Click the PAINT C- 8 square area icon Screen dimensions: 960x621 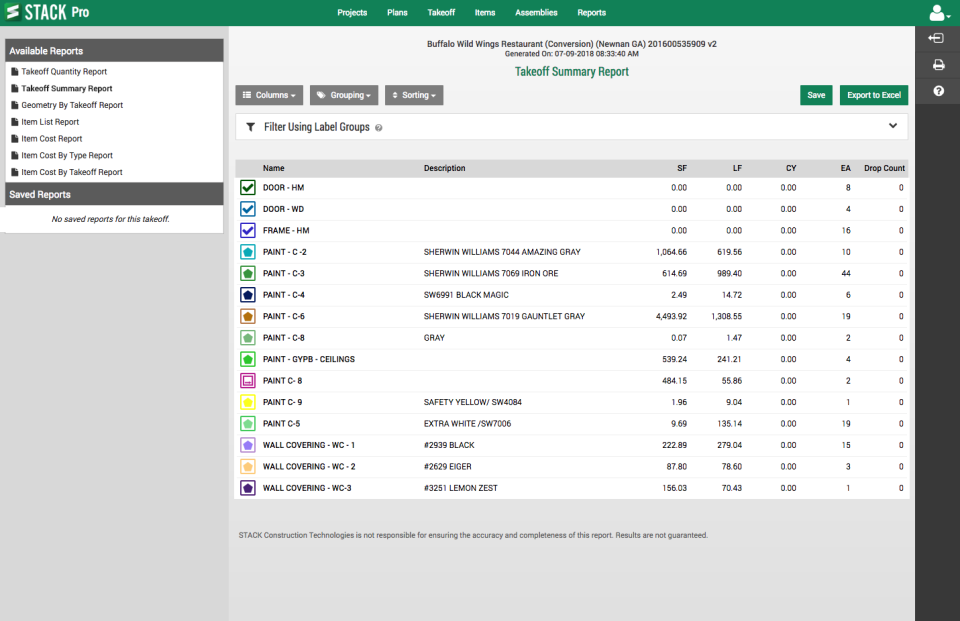(x=248, y=381)
